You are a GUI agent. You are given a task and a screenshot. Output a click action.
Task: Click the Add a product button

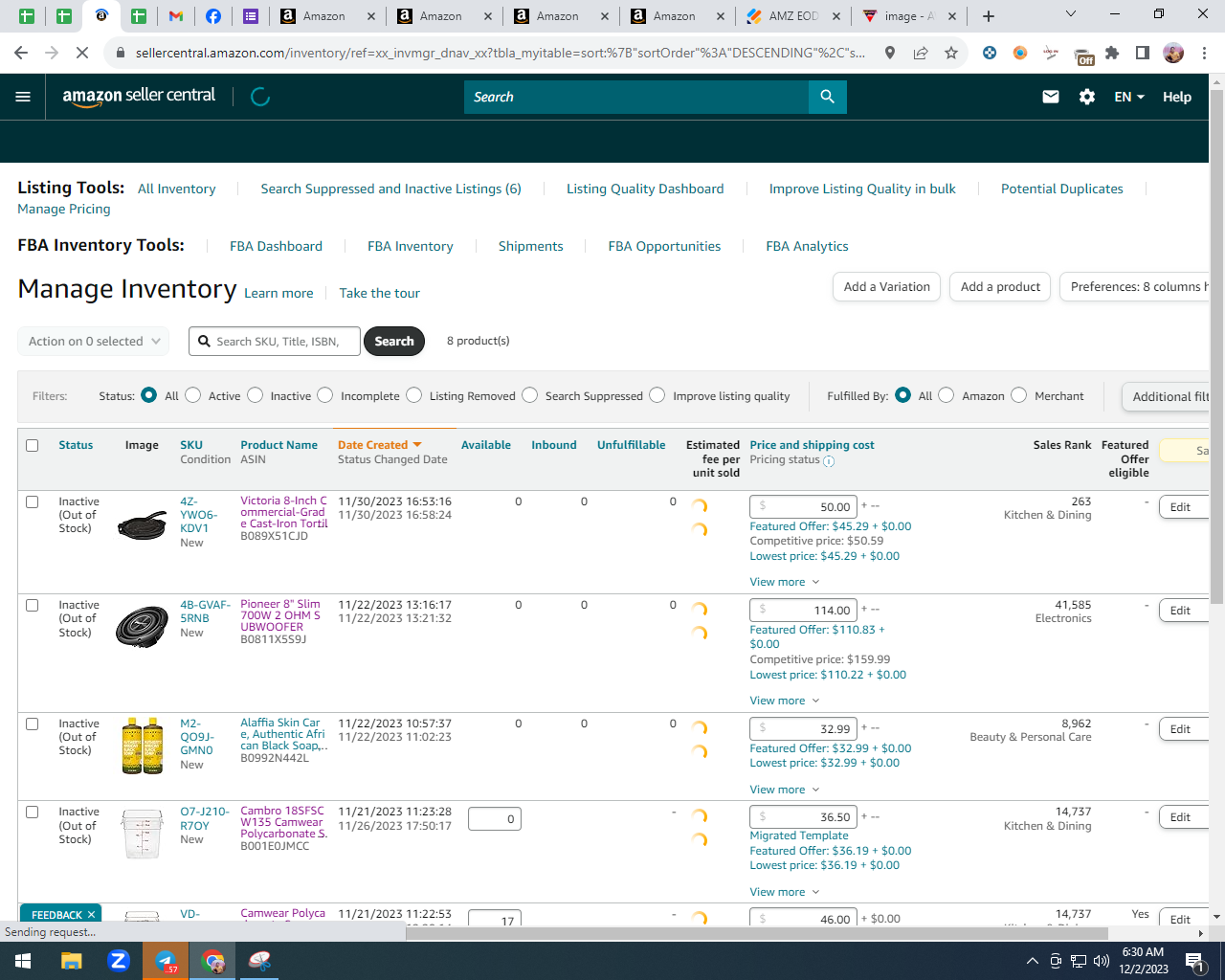click(1000, 287)
